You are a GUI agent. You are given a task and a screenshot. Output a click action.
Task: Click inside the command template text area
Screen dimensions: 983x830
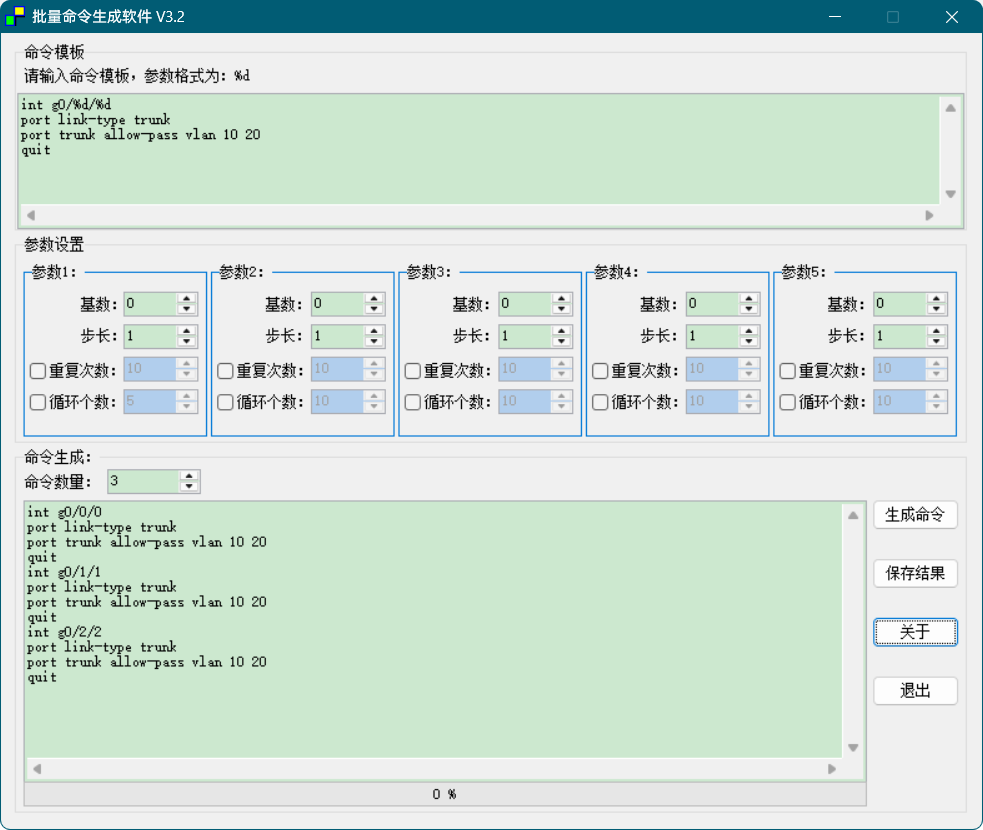click(x=478, y=150)
